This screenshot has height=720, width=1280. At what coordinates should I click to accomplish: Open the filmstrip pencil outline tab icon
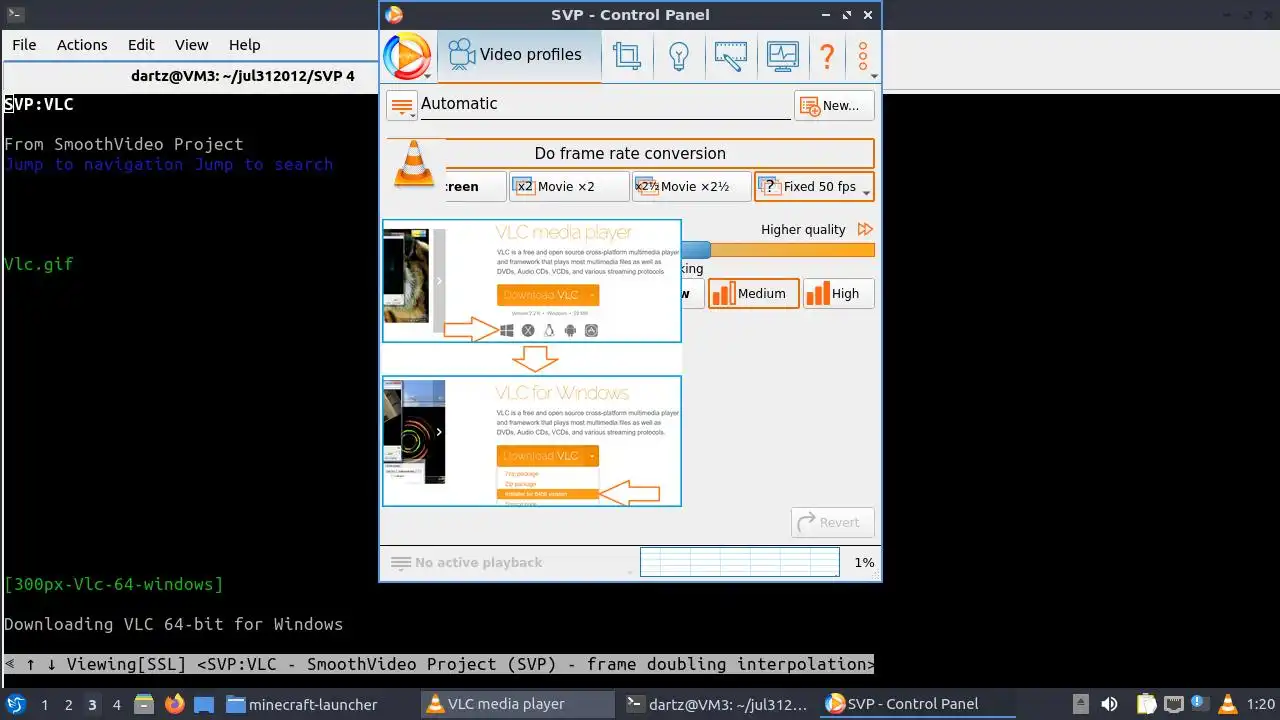[x=731, y=56]
